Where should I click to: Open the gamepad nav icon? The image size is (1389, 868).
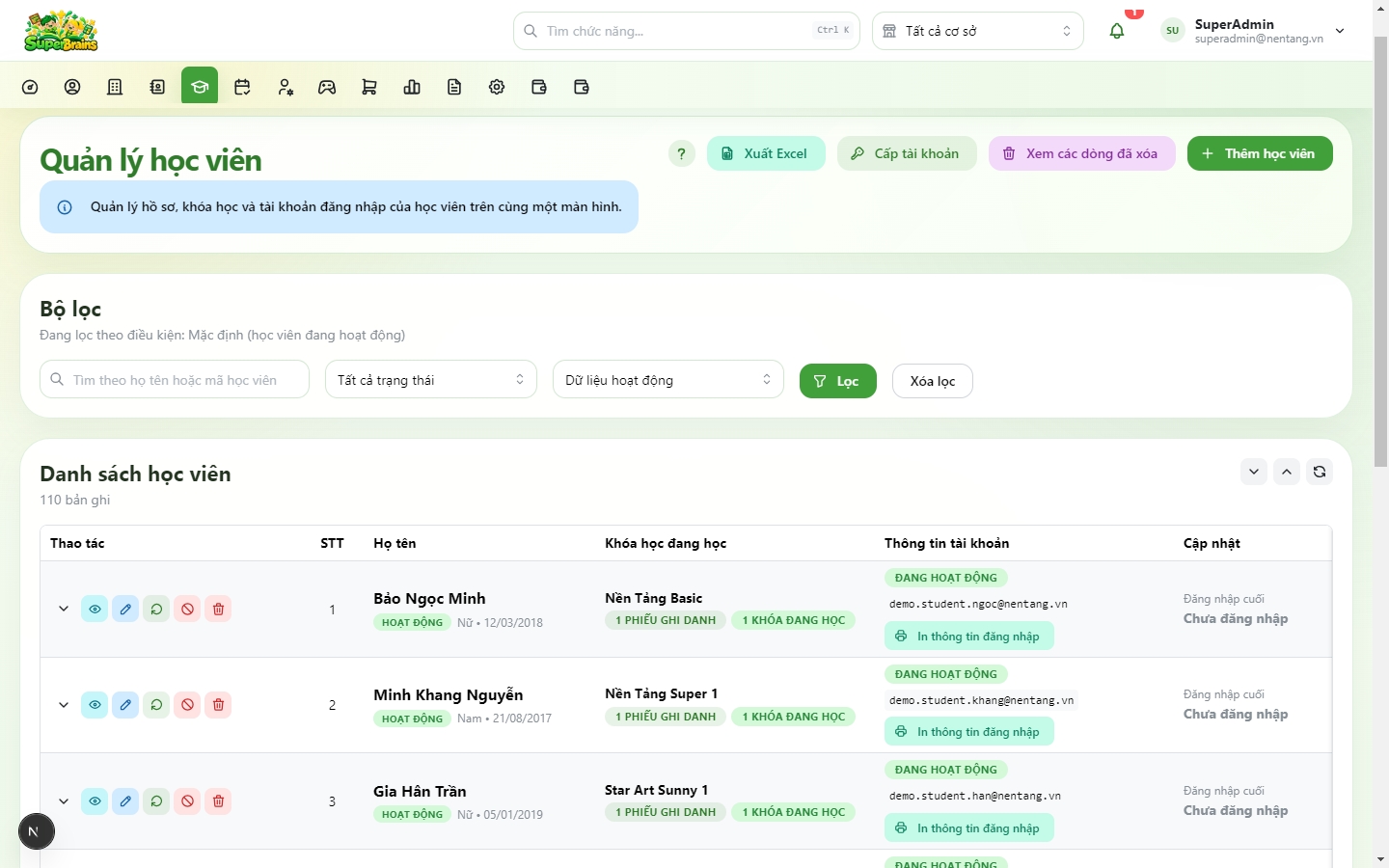pos(327,87)
